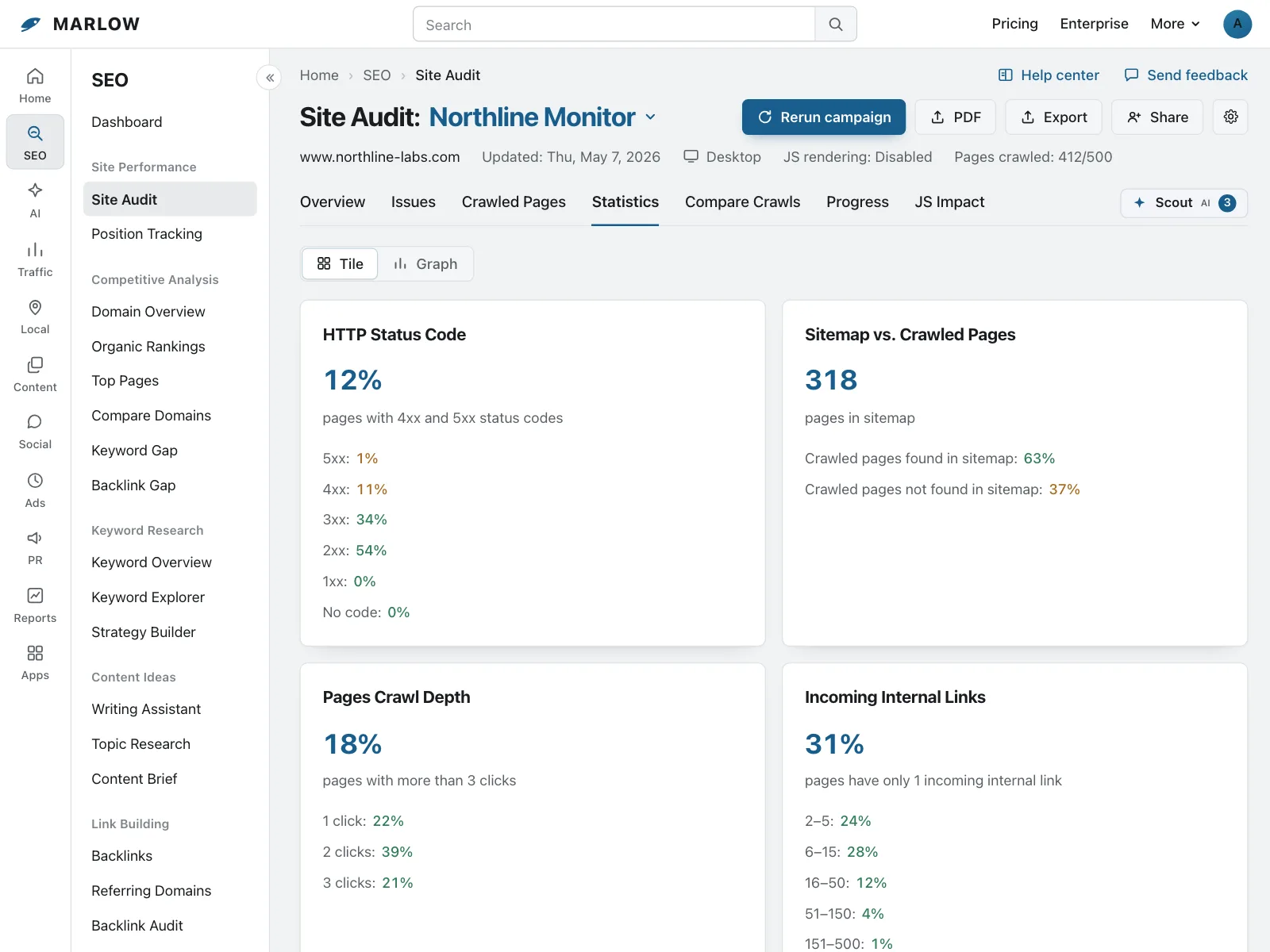Click Rerun campaign button
The width and height of the screenshot is (1270, 952).
(824, 117)
